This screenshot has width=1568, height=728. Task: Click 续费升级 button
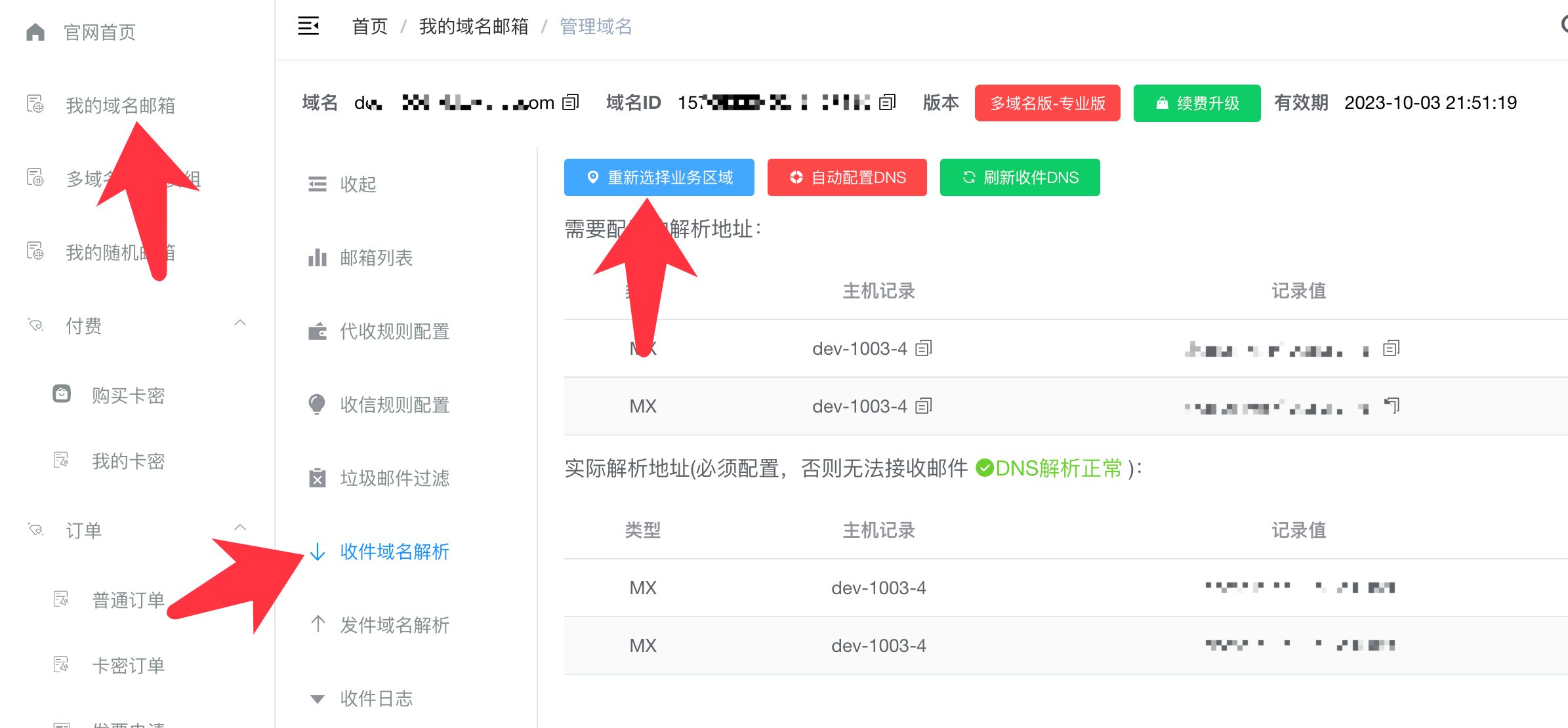(x=1197, y=103)
